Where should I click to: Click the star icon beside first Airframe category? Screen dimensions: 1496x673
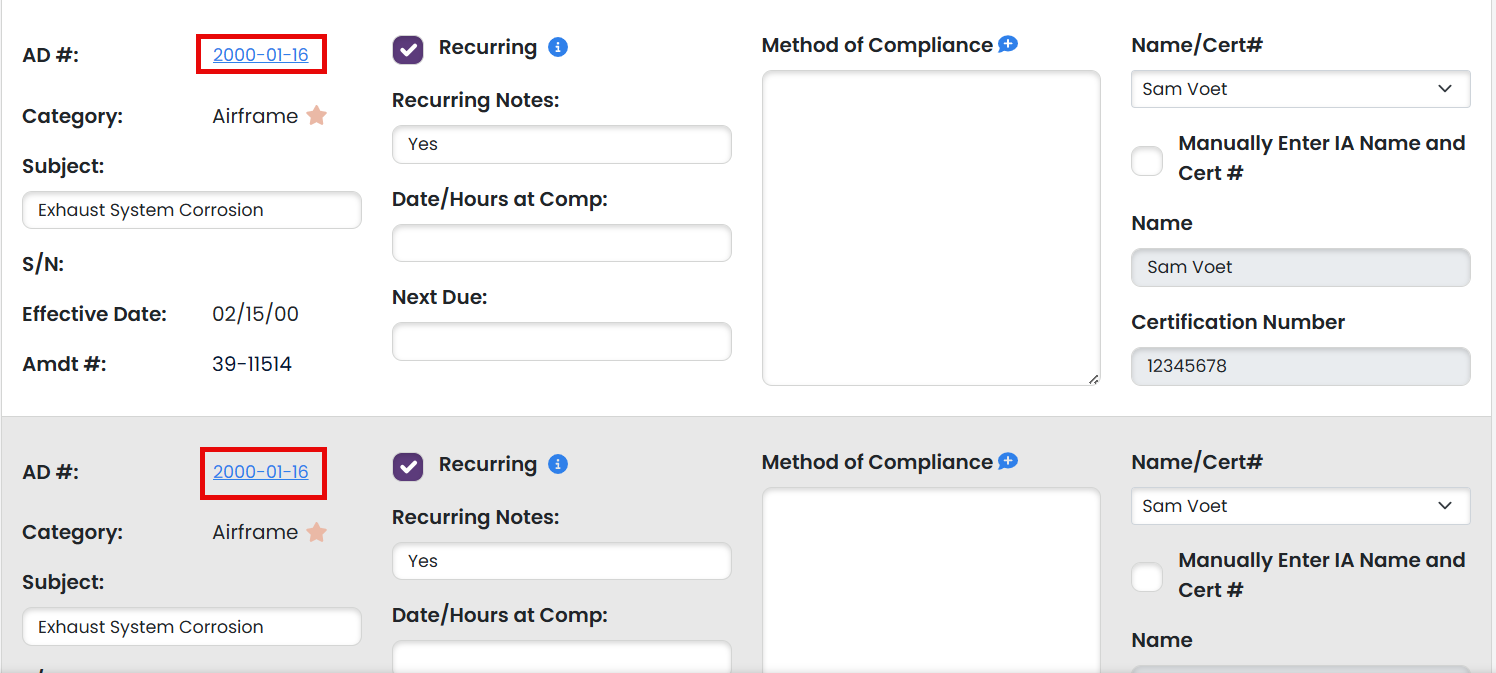(317, 116)
